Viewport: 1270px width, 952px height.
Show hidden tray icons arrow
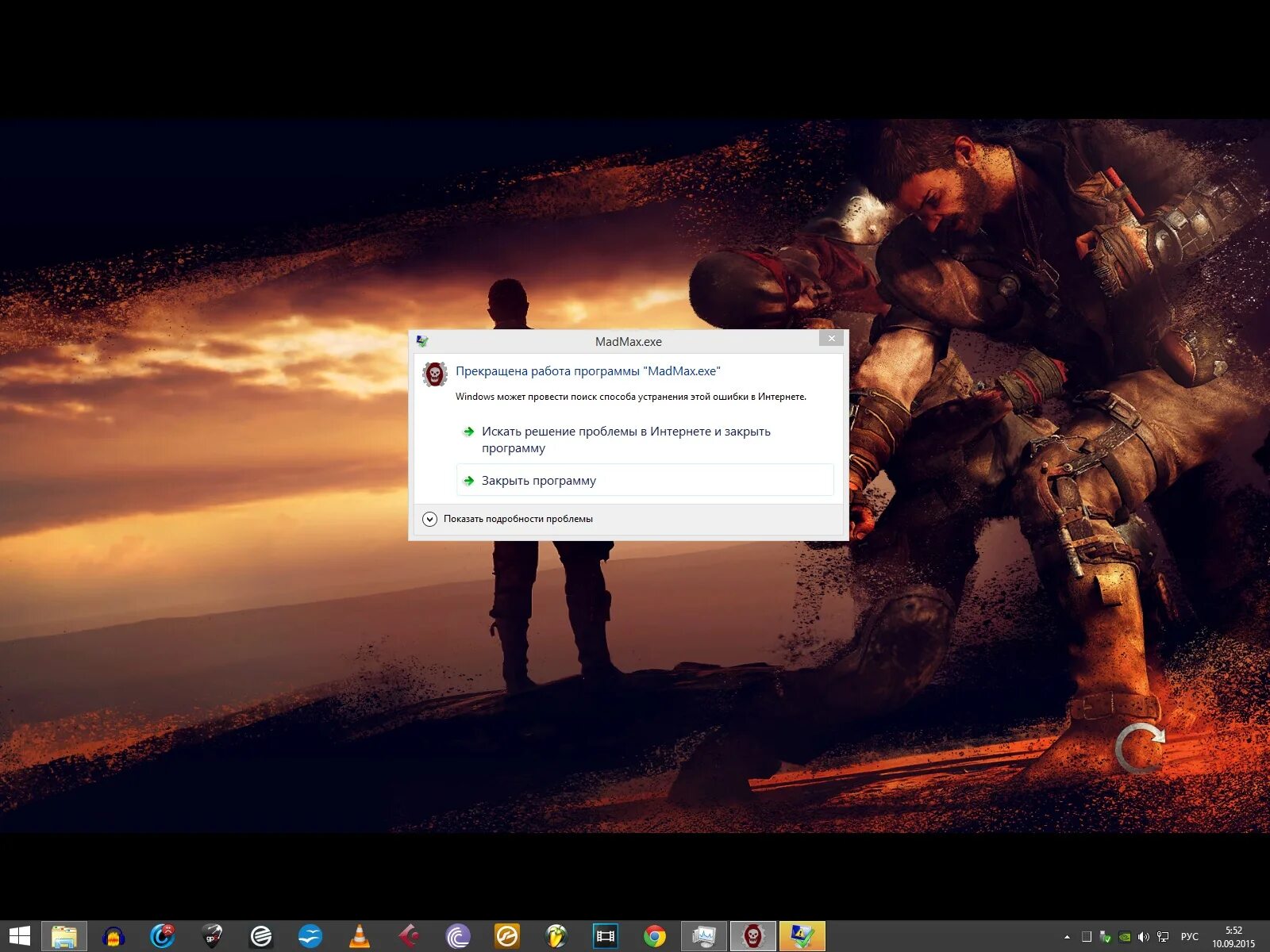(1067, 937)
